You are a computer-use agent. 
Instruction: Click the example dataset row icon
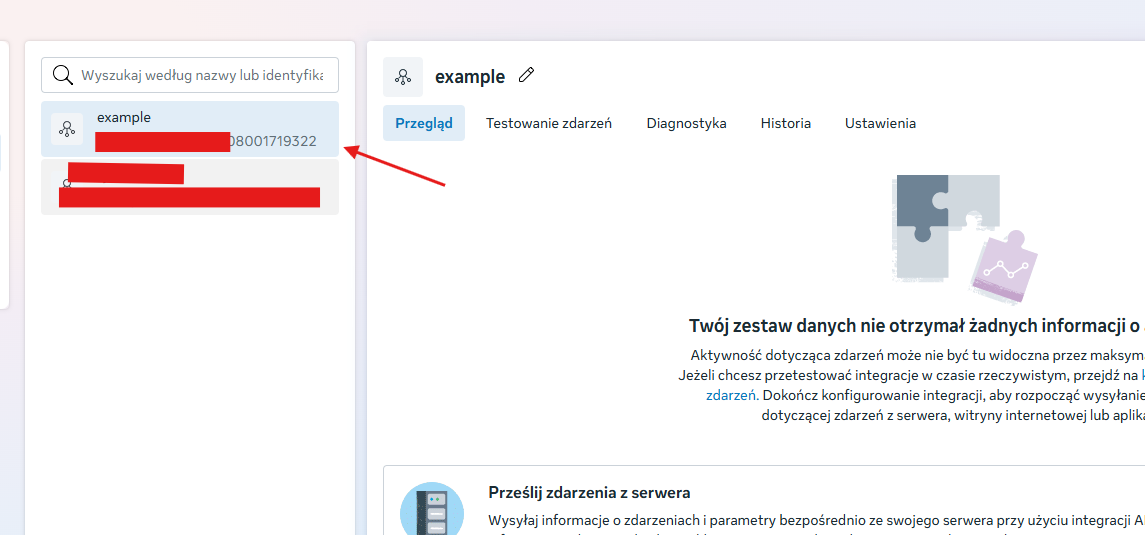point(67,129)
